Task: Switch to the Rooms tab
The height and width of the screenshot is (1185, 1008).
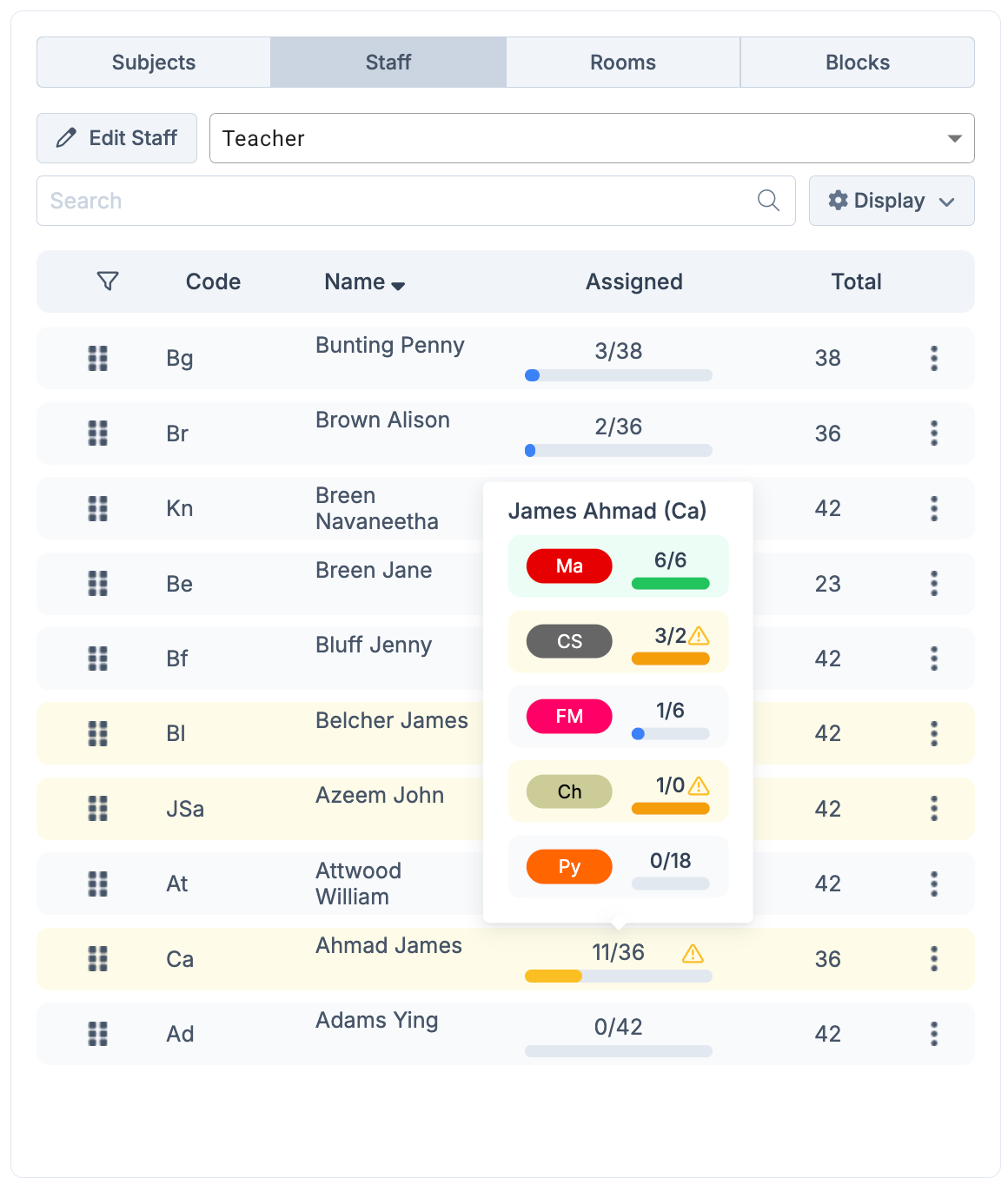Action: point(623,63)
